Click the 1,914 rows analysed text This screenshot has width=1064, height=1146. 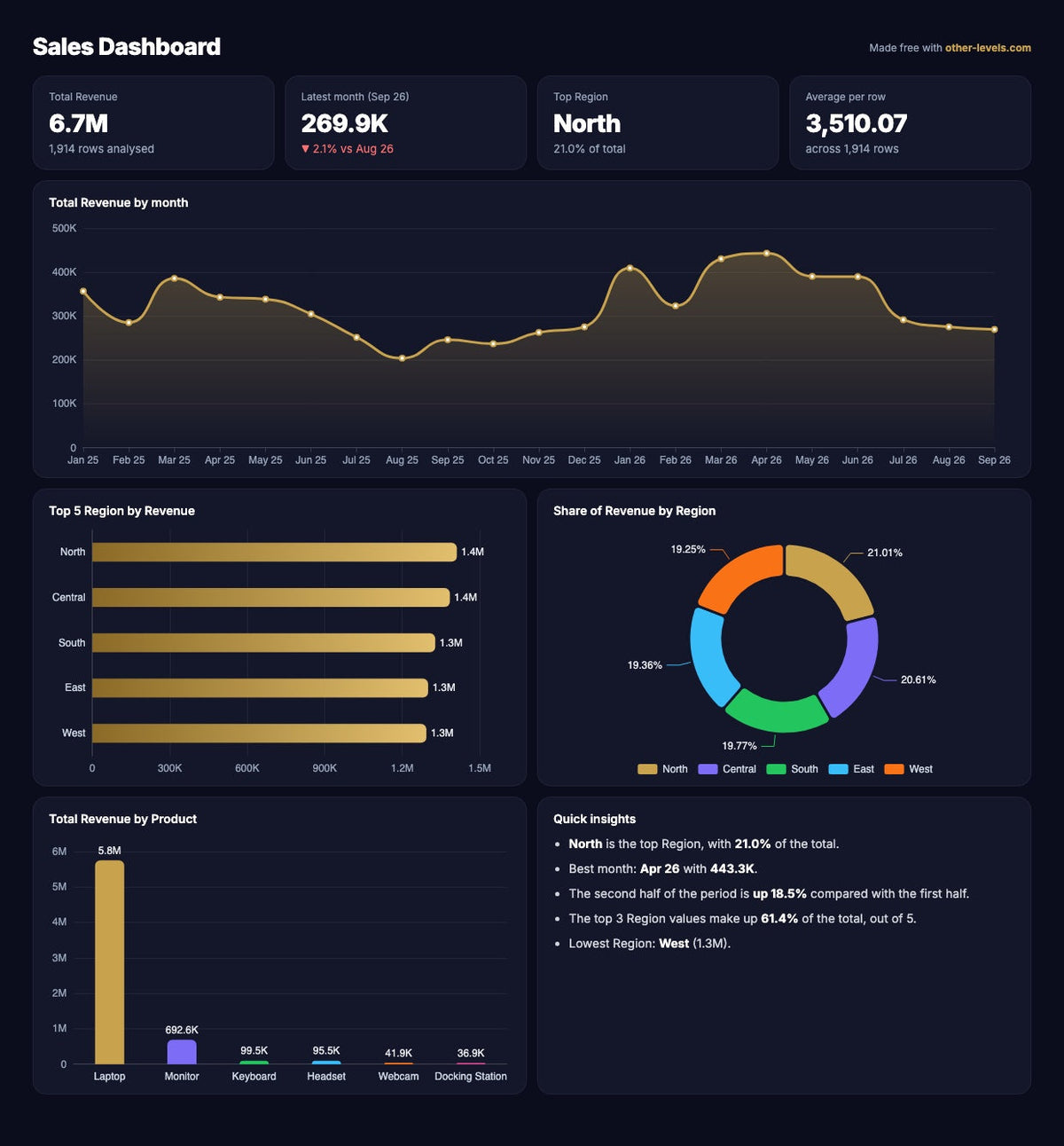point(101,149)
